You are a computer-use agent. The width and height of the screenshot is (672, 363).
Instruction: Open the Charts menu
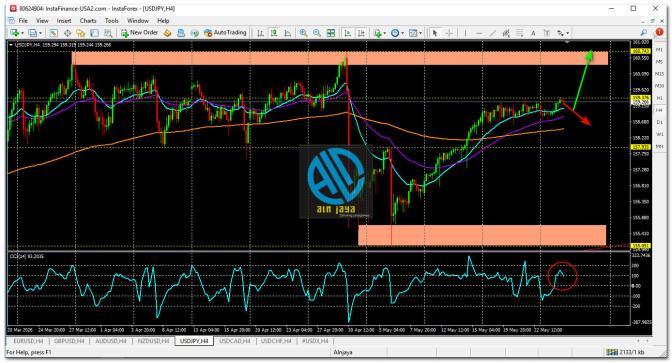point(88,21)
